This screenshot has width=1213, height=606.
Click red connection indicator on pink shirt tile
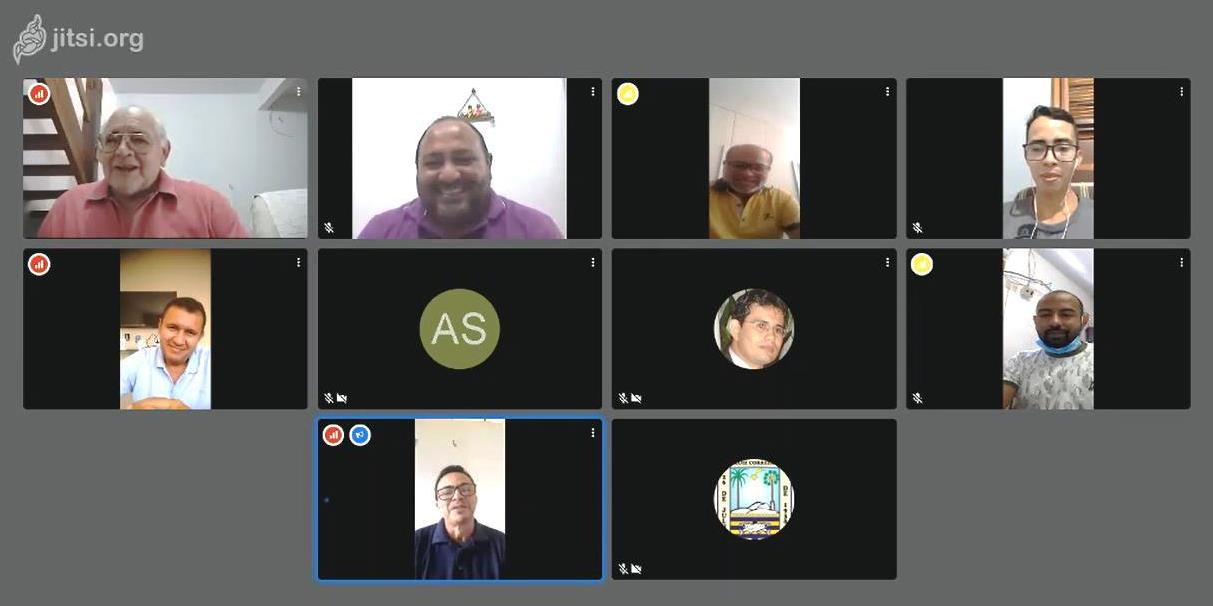[39, 94]
